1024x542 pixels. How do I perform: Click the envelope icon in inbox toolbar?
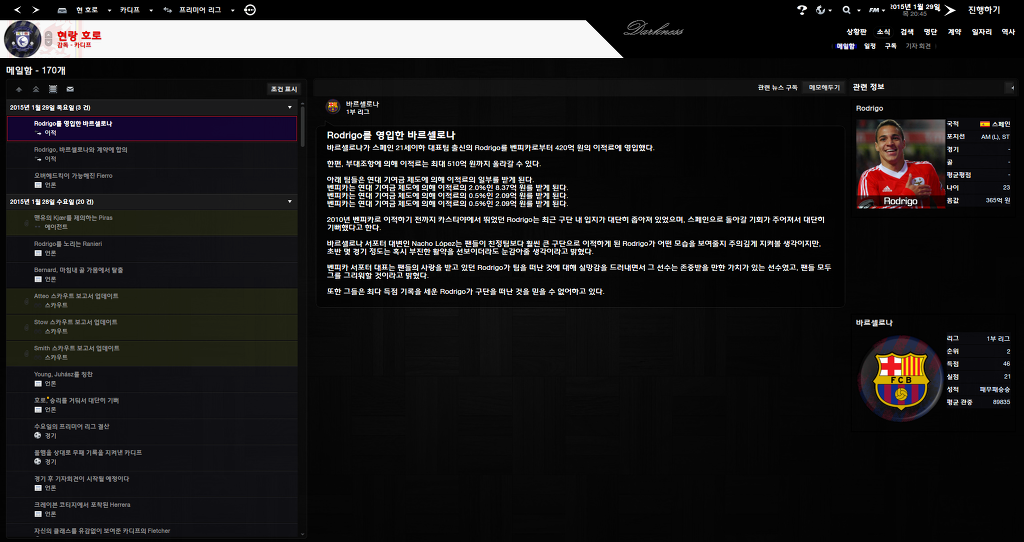(70, 89)
